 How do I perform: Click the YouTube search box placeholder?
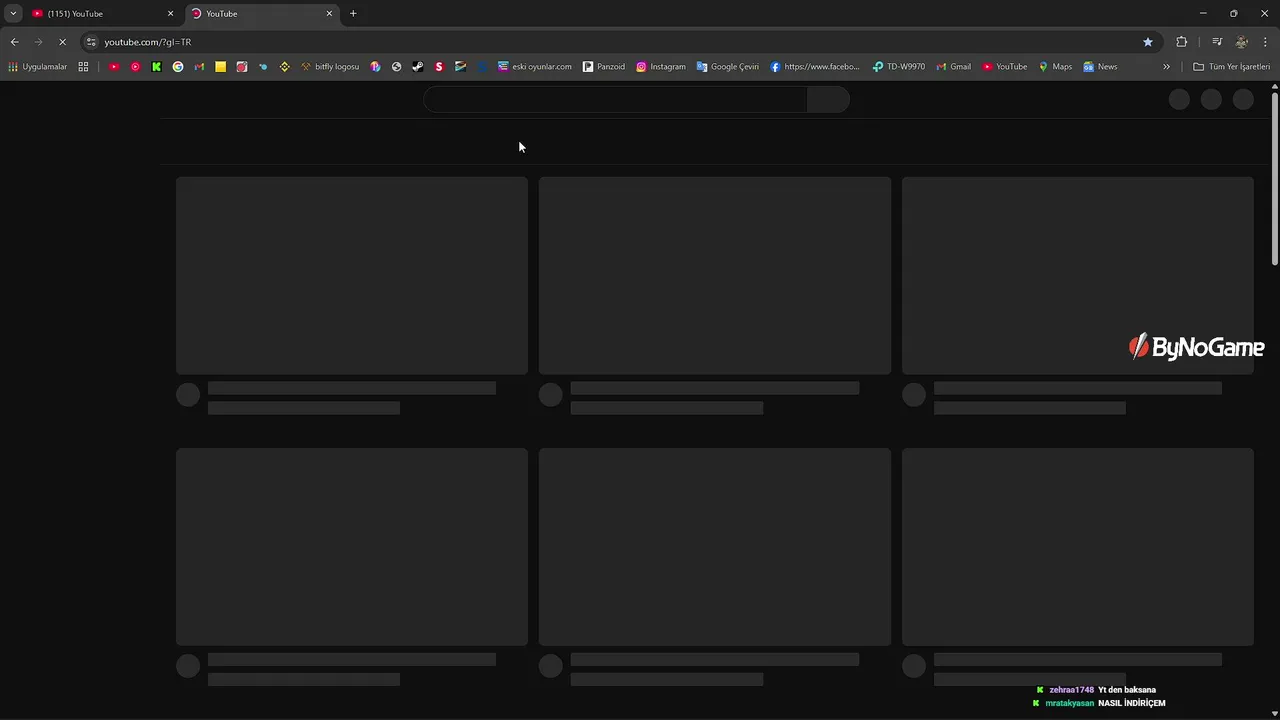tap(616, 99)
